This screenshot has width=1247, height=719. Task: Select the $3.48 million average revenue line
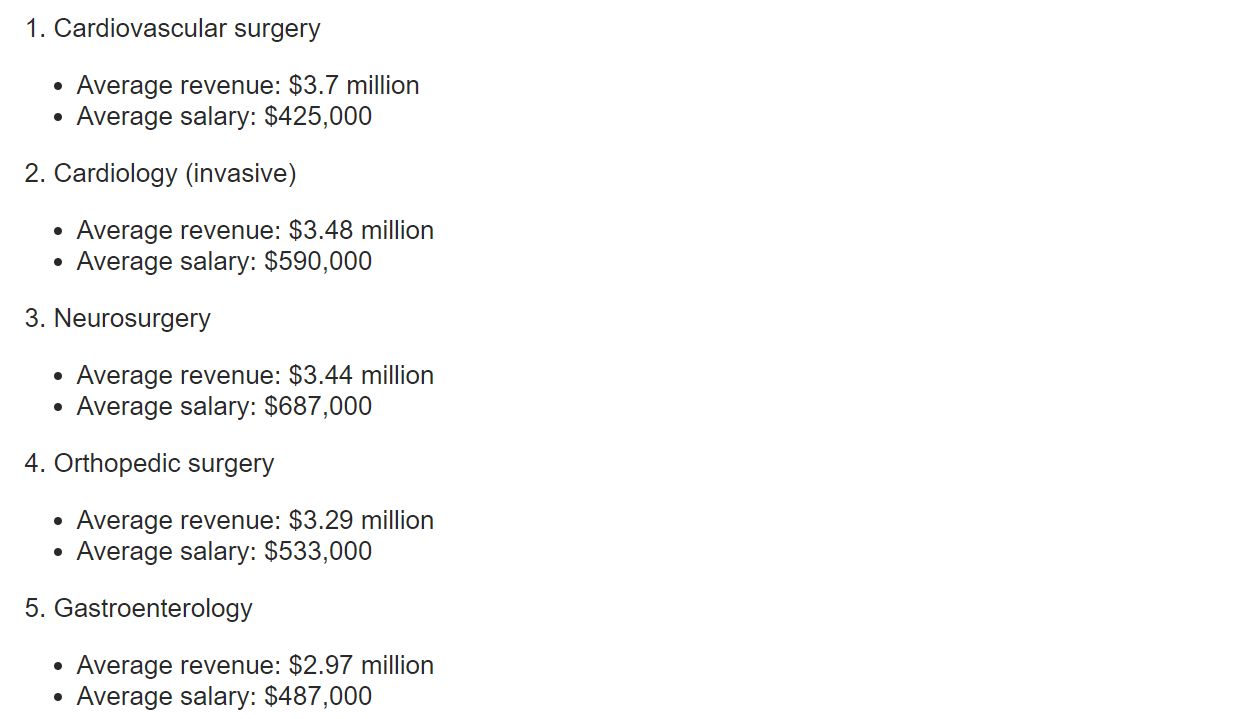255,231
